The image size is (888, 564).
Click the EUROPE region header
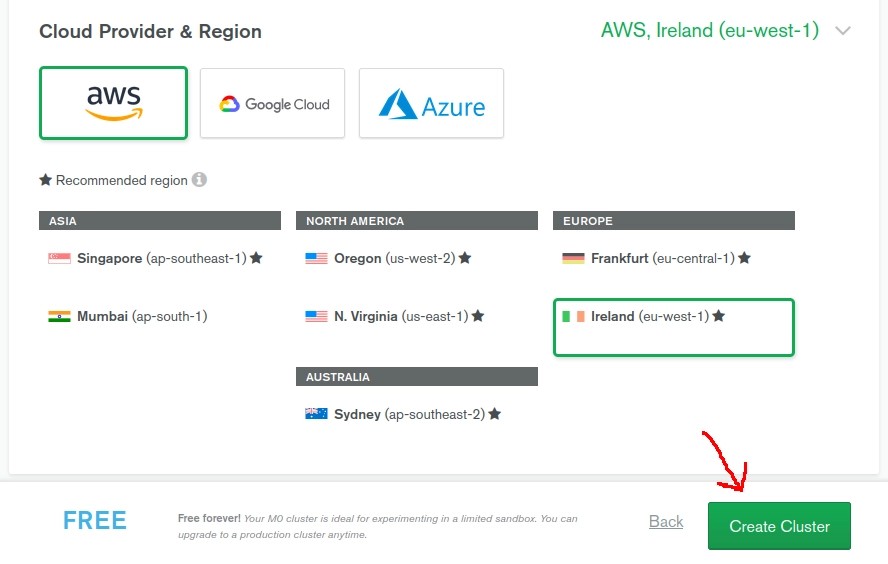[x=674, y=221]
